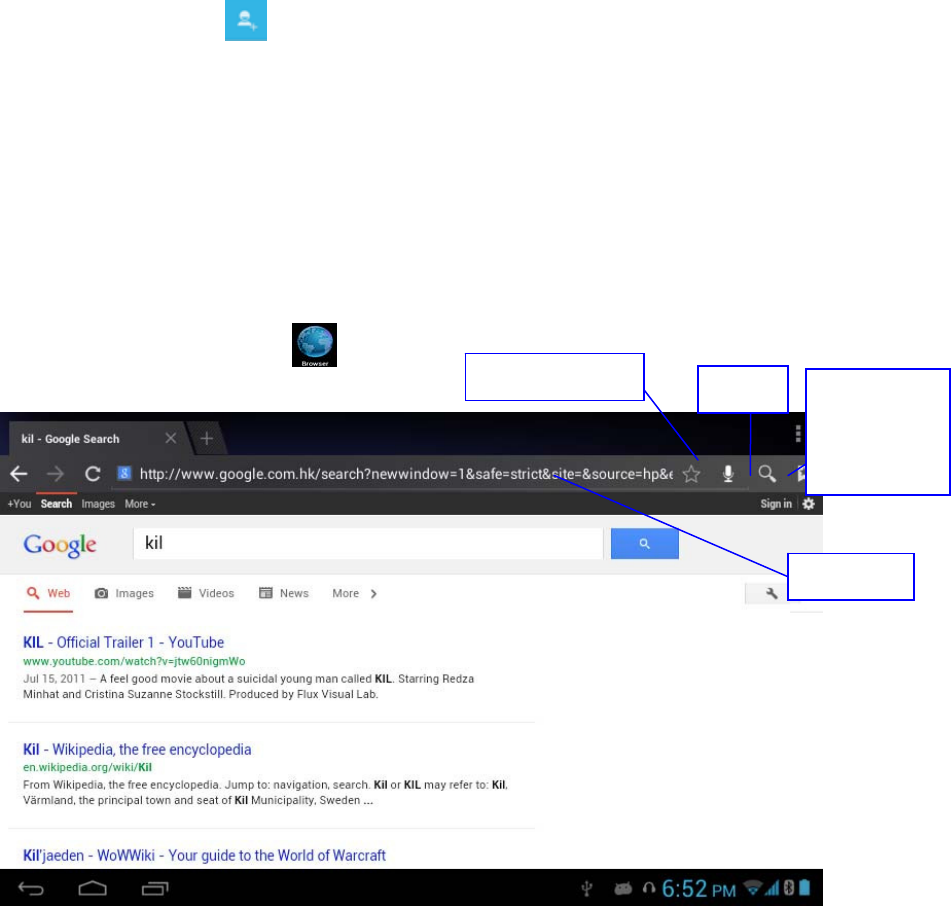The width and height of the screenshot is (951, 906).
Task: Click the magnifier search icon in toolbar
Action: coord(767,474)
